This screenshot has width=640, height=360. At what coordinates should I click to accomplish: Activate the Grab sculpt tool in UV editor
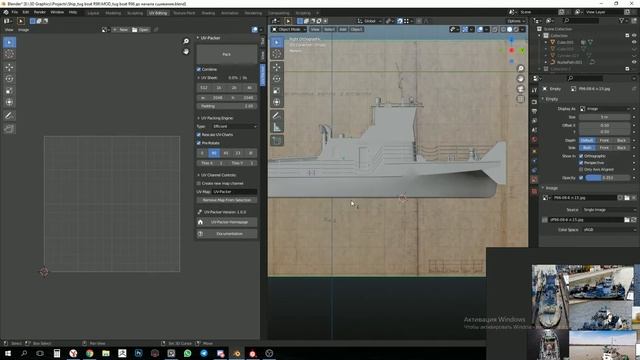coord(9,129)
